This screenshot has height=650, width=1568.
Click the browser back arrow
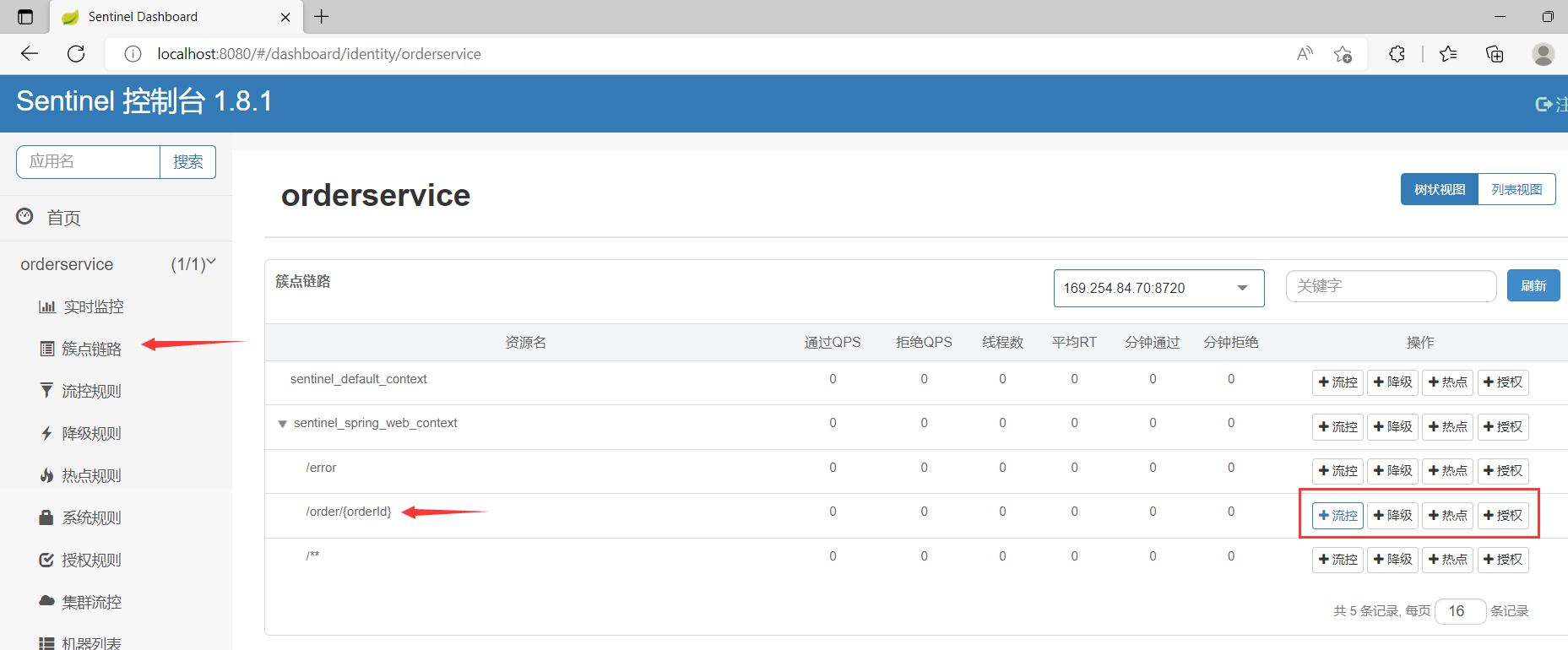click(30, 54)
